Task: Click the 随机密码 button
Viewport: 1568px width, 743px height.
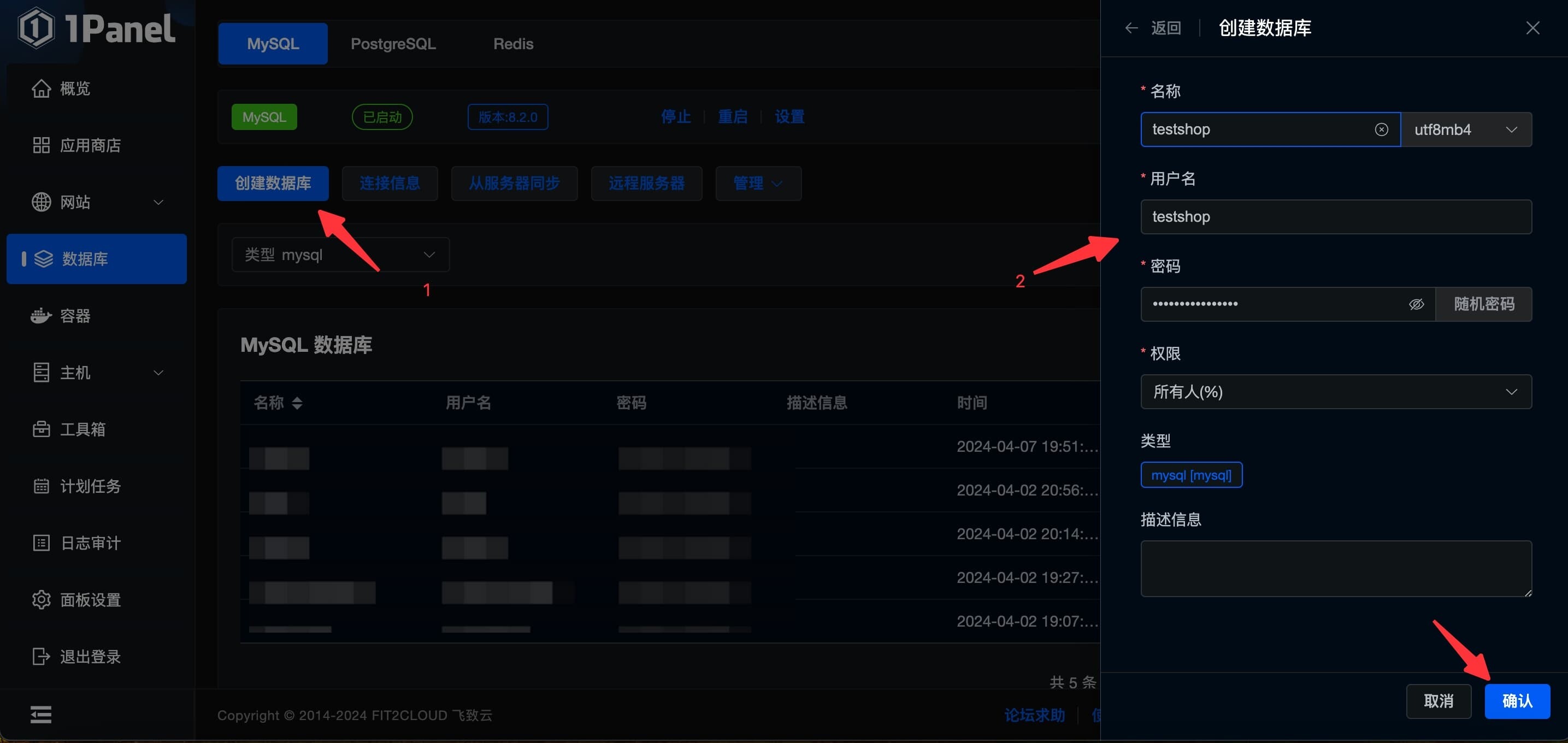Action: [1483, 304]
